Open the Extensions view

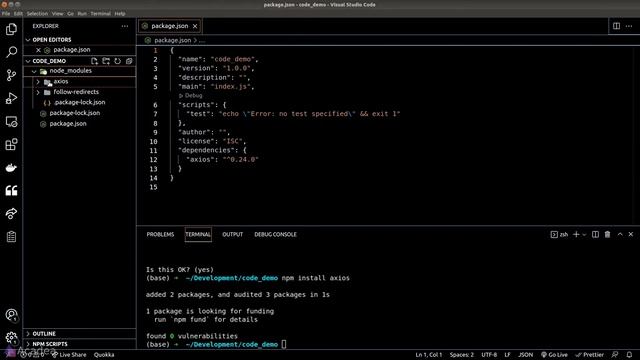[x=11, y=144]
